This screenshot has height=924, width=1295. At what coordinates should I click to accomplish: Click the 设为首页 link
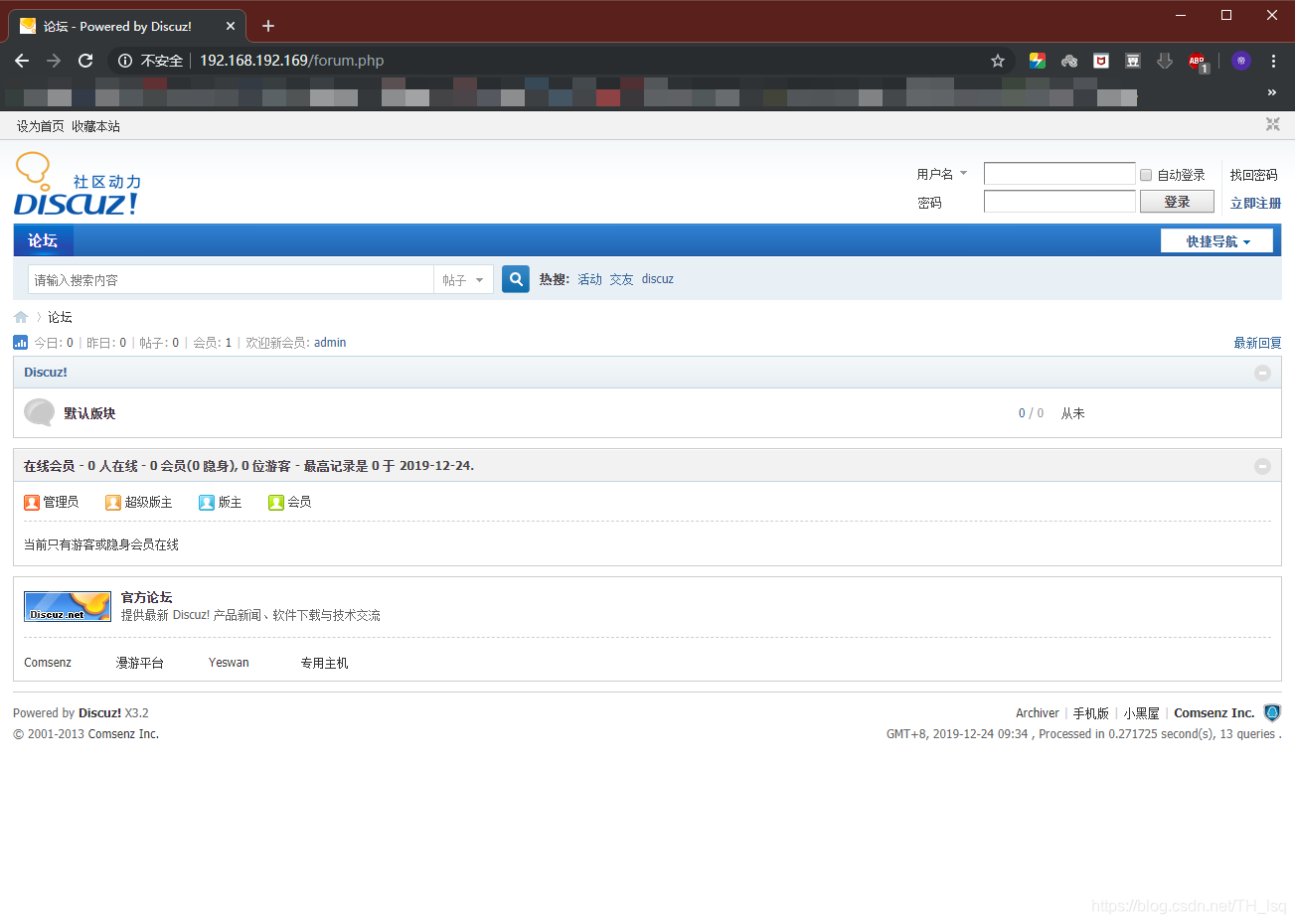coord(41,126)
